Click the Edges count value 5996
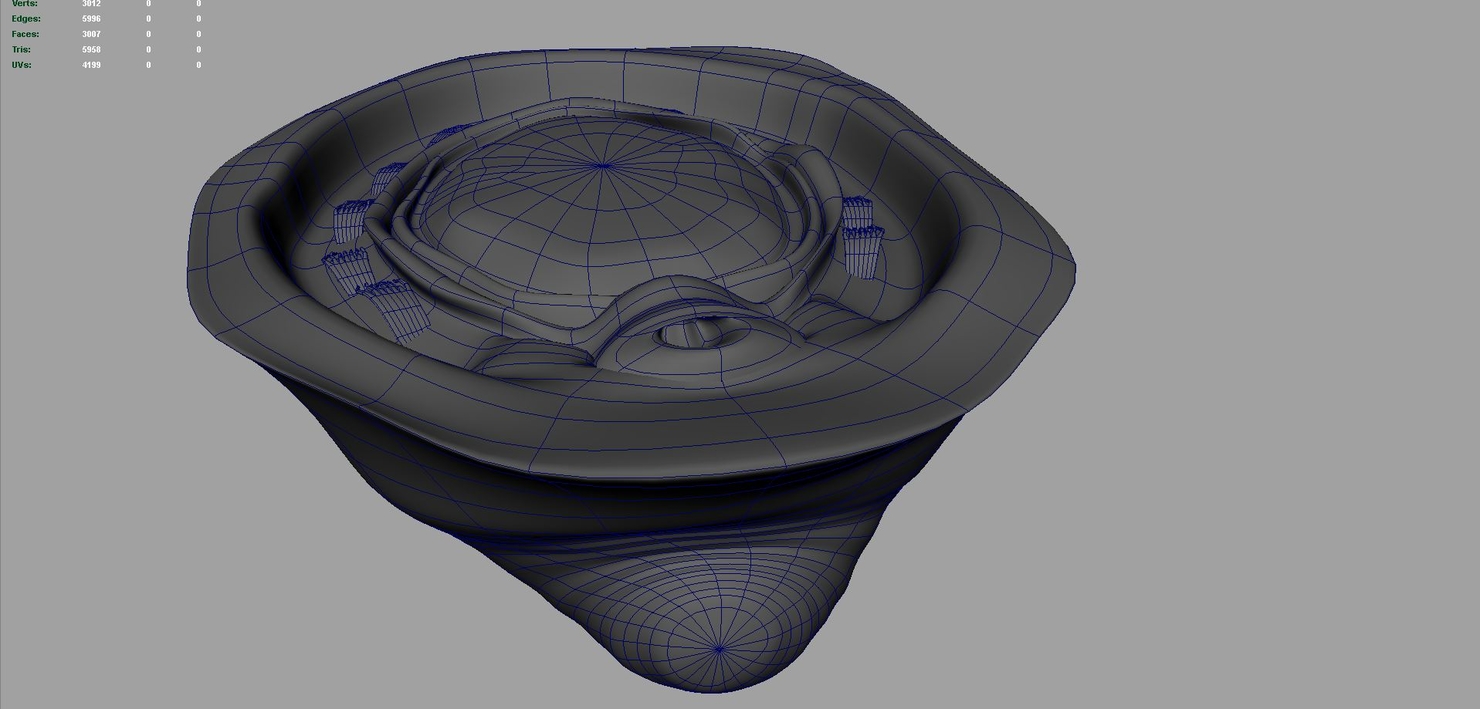The image size is (1480, 709). point(91,19)
